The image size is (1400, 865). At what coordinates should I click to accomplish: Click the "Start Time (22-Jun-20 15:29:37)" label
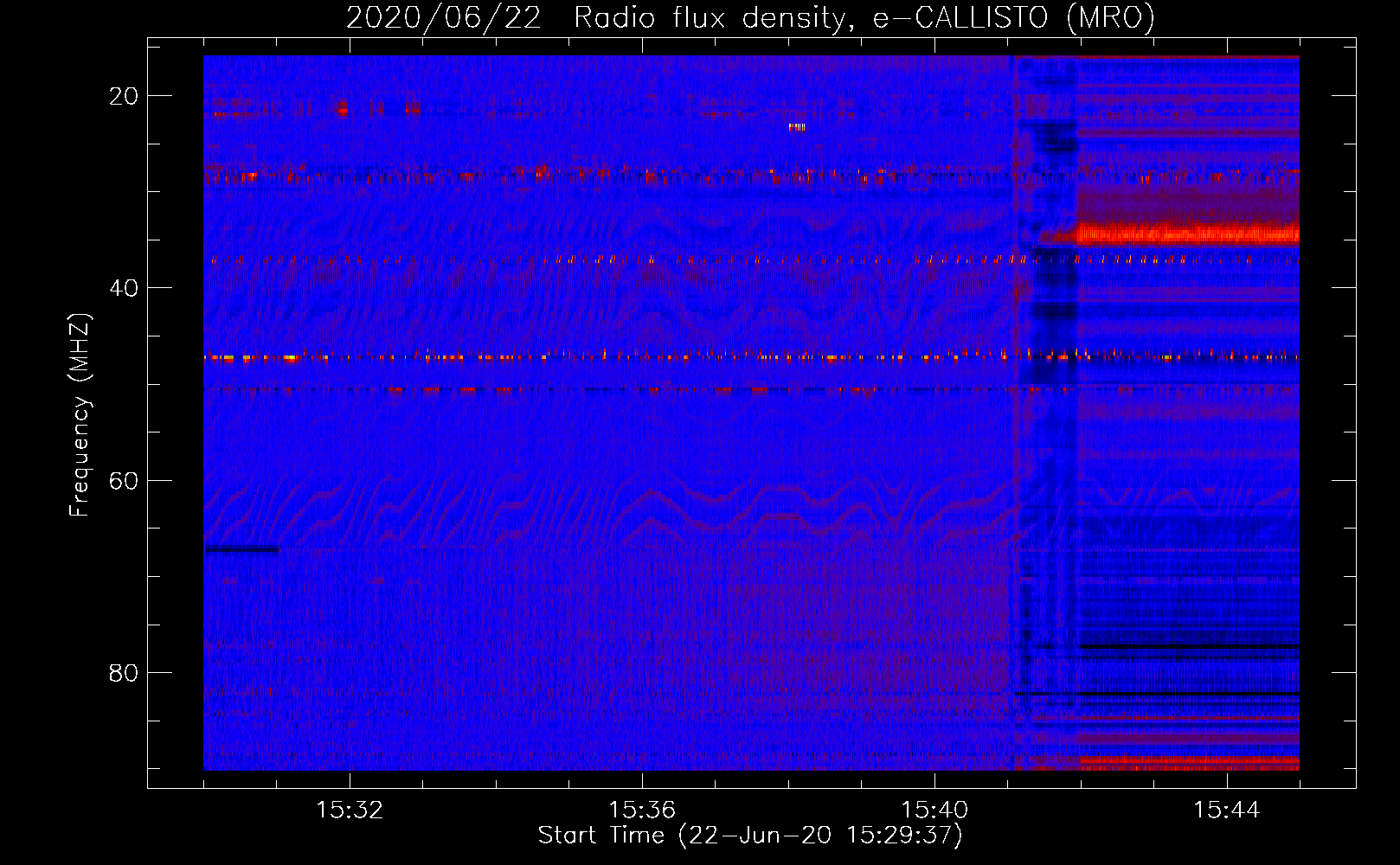750,836
